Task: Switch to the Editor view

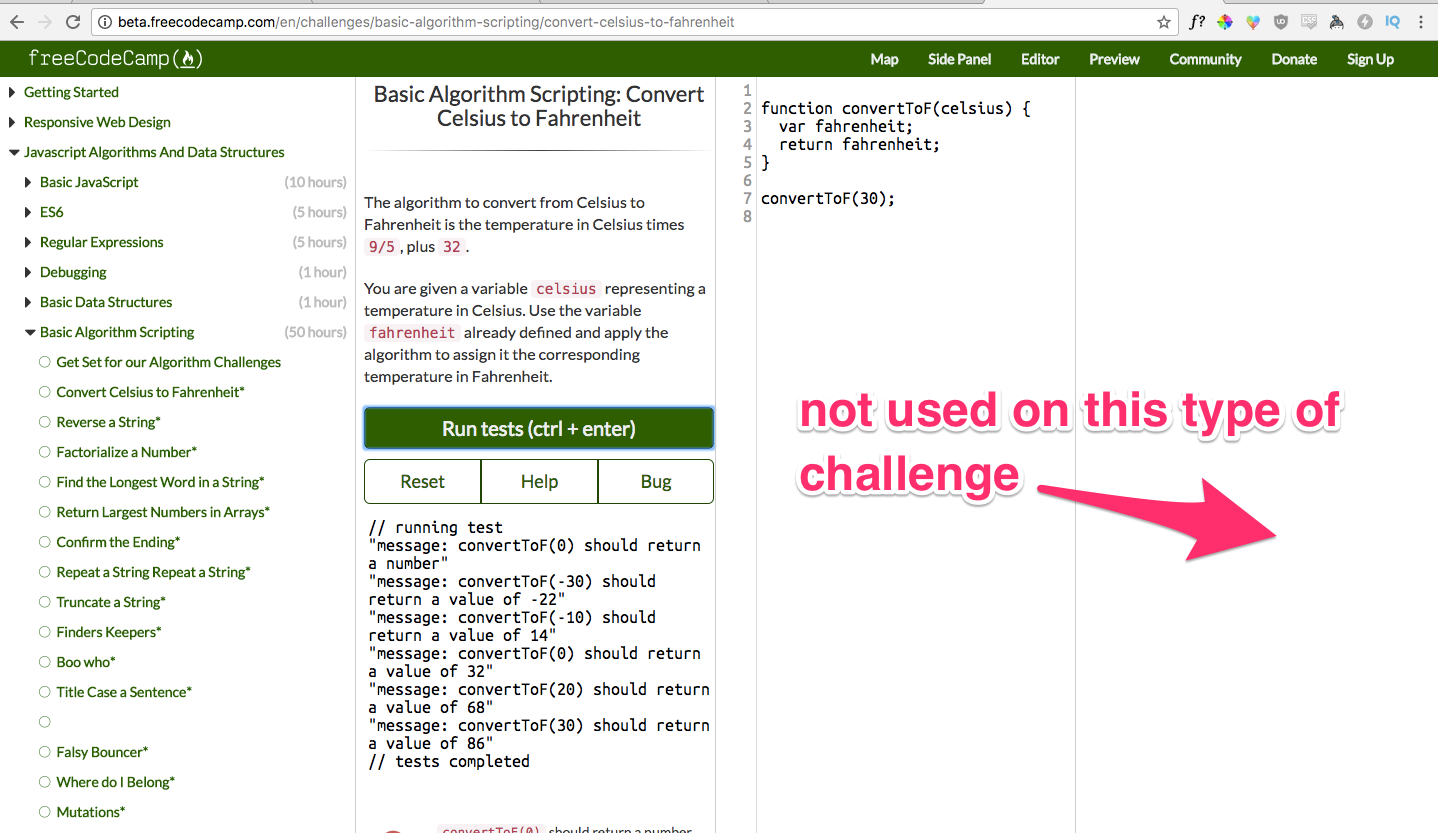Action: coord(1039,59)
